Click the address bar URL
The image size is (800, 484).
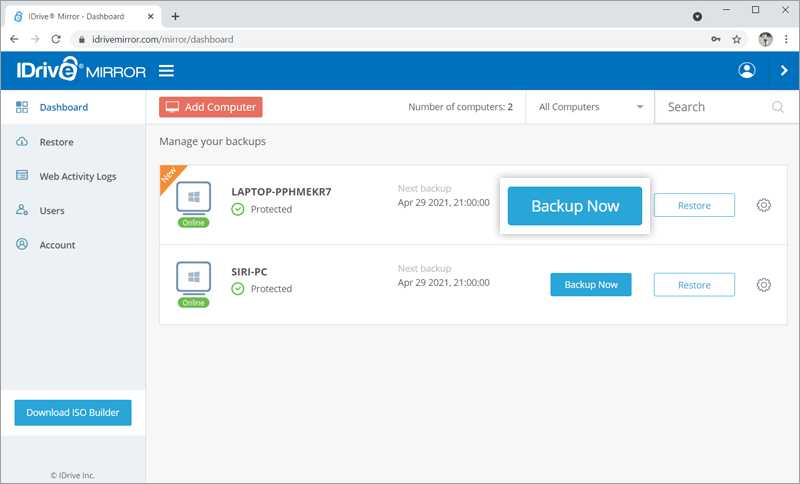[163, 39]
